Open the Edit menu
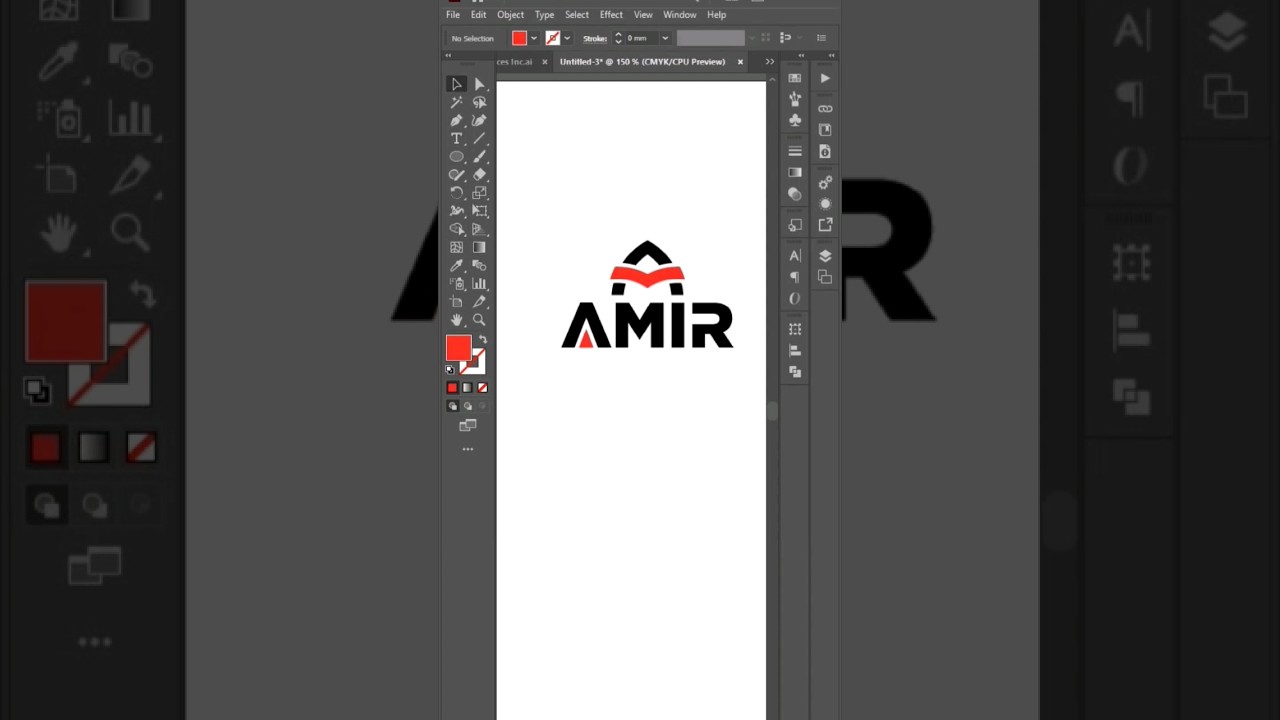The height and width of the screenshot is (720, 1280). pos(478,15)
